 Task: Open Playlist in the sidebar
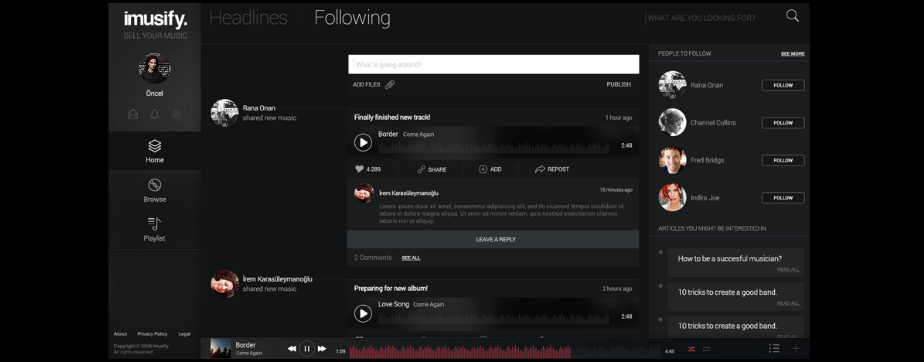tap(154, 230)
